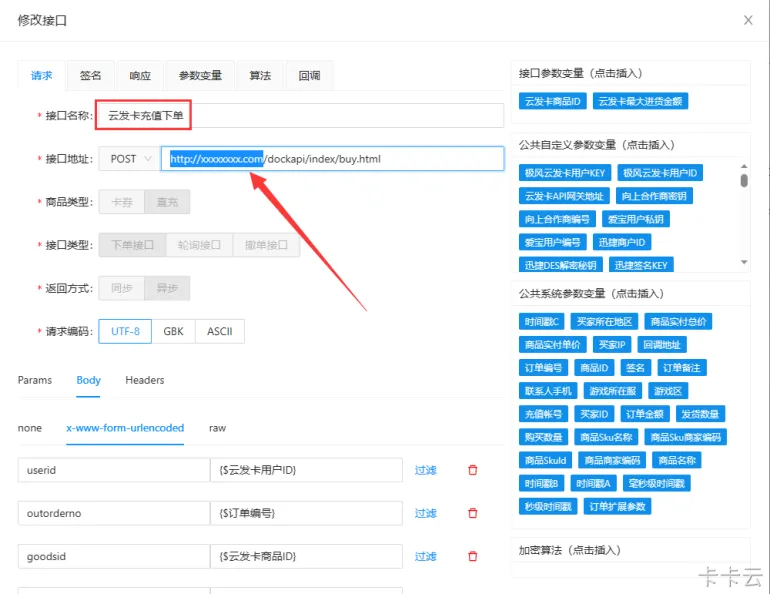
Task: Select UTF-8 request encoding
Action: click(x=125, y=331)
